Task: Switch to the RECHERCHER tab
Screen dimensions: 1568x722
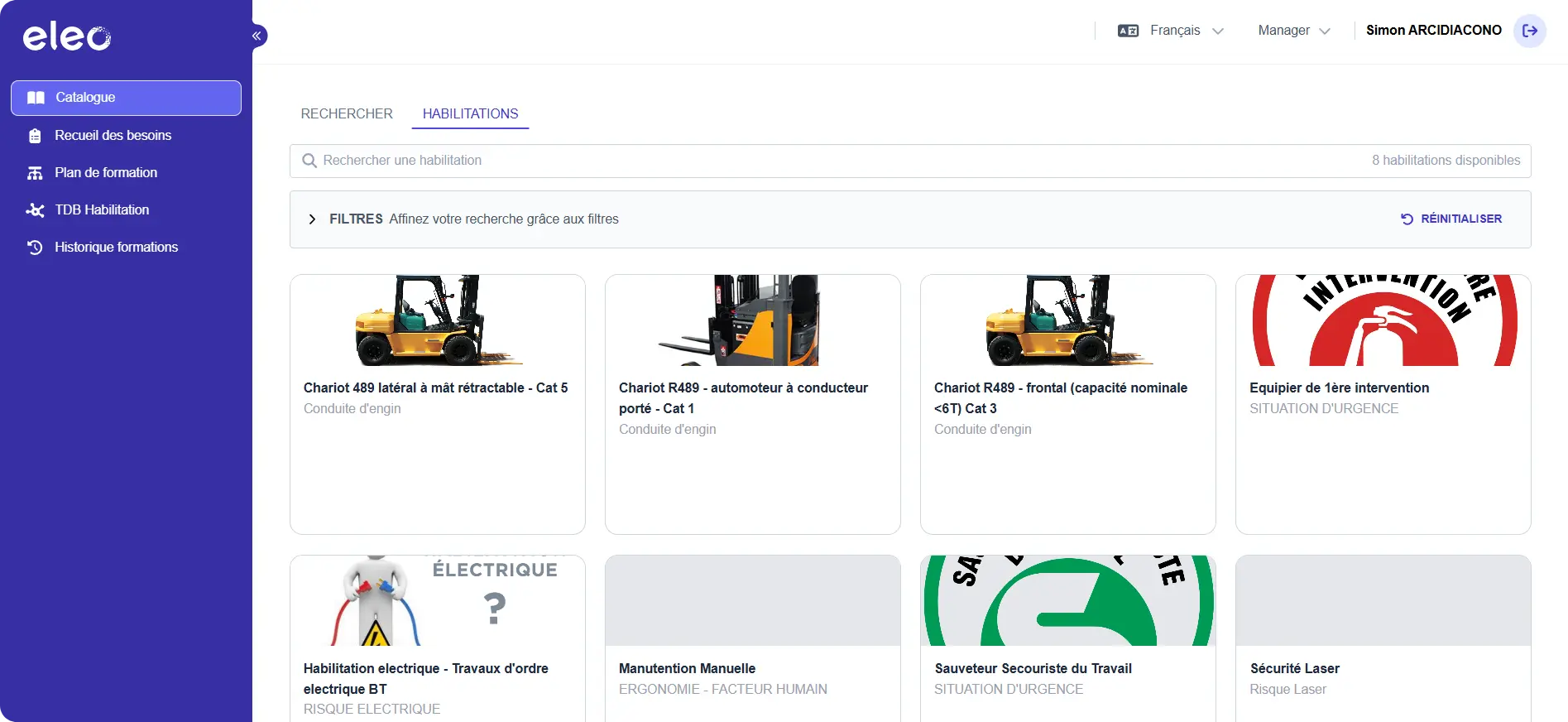Action: [x=347, y=114]
